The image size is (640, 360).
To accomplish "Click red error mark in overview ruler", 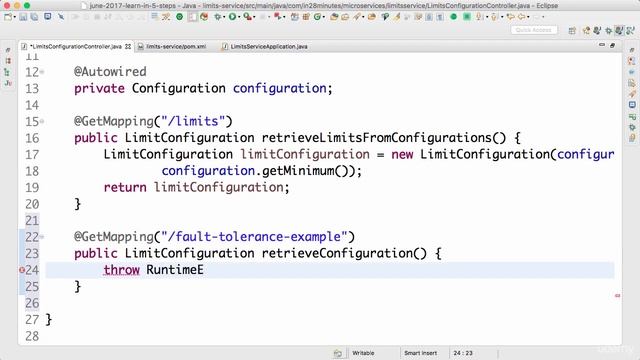I will (x=618, y=296).
